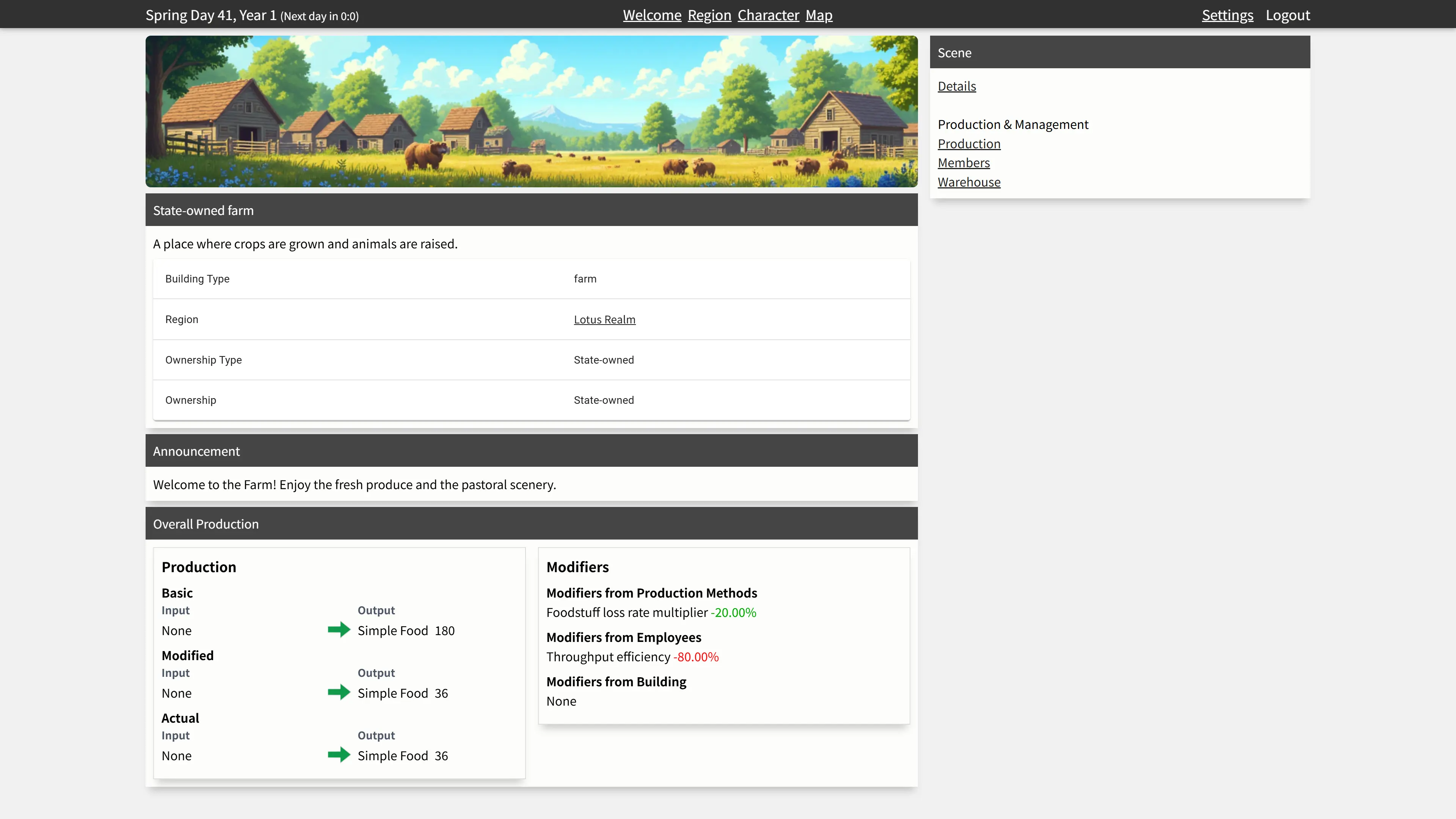
Task: Click the Region row label
Action: [x=182, y=319]
